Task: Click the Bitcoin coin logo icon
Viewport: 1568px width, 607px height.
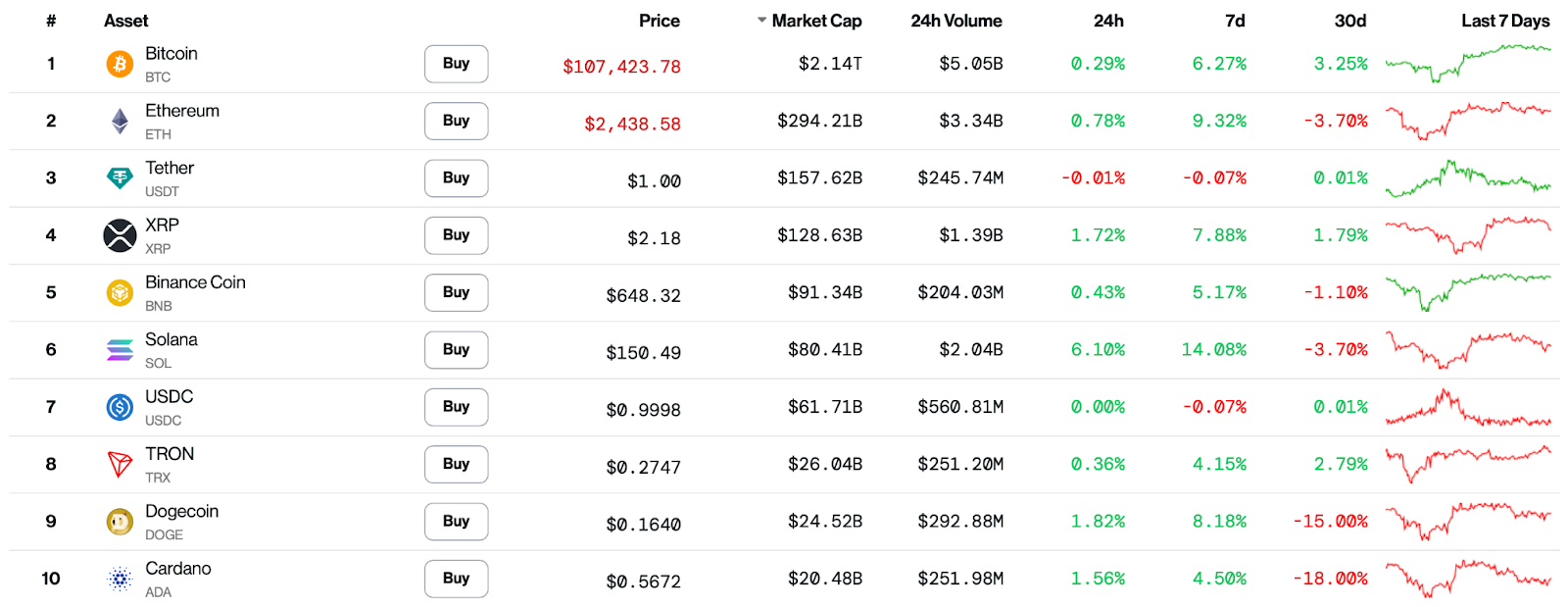Action: pyautogui.click(x=120, y=65)
